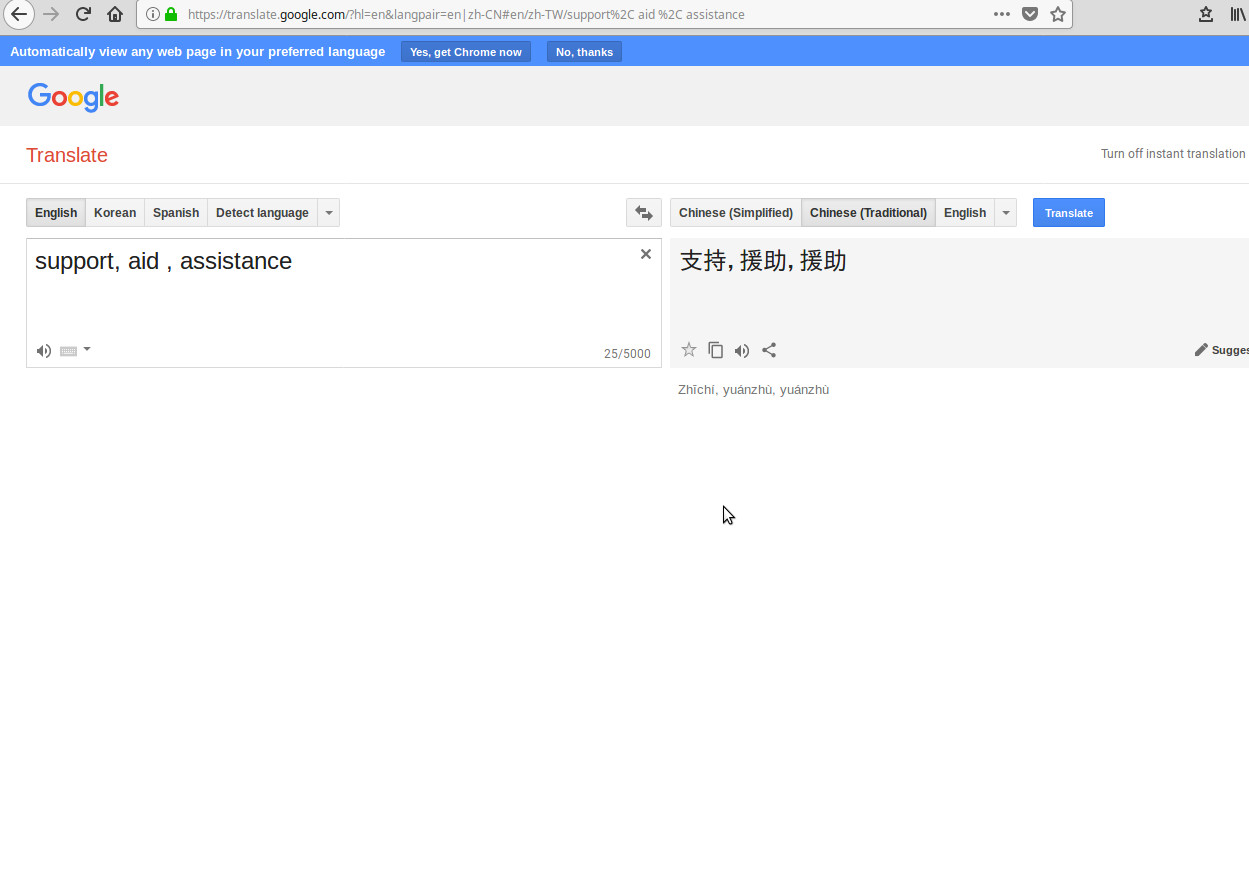Viewport: 1249px width, 882px height.
Task: Click the pencil Suggest an edit icon
Action: click(x=1201, y=350)
